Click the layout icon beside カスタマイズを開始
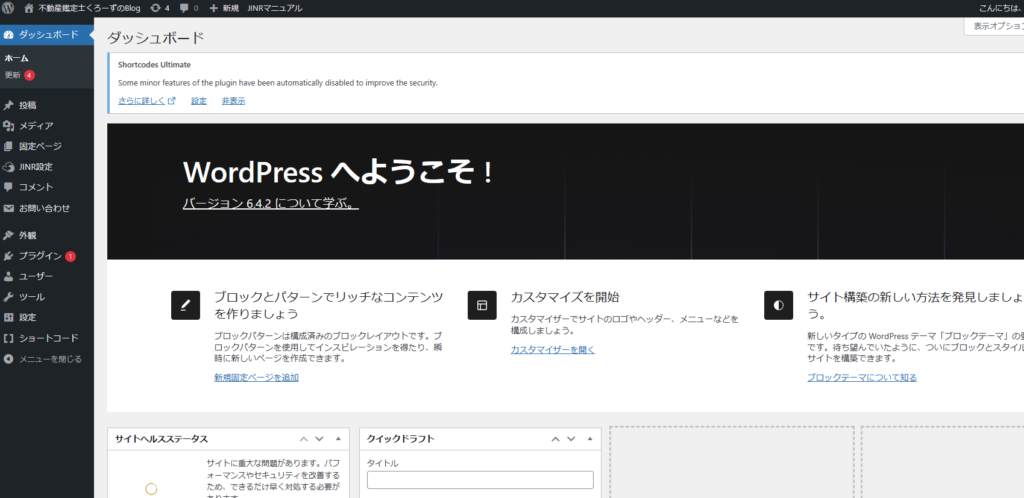Image resolution: width=1024 pixels, height=498 pixels. [482, 305]
